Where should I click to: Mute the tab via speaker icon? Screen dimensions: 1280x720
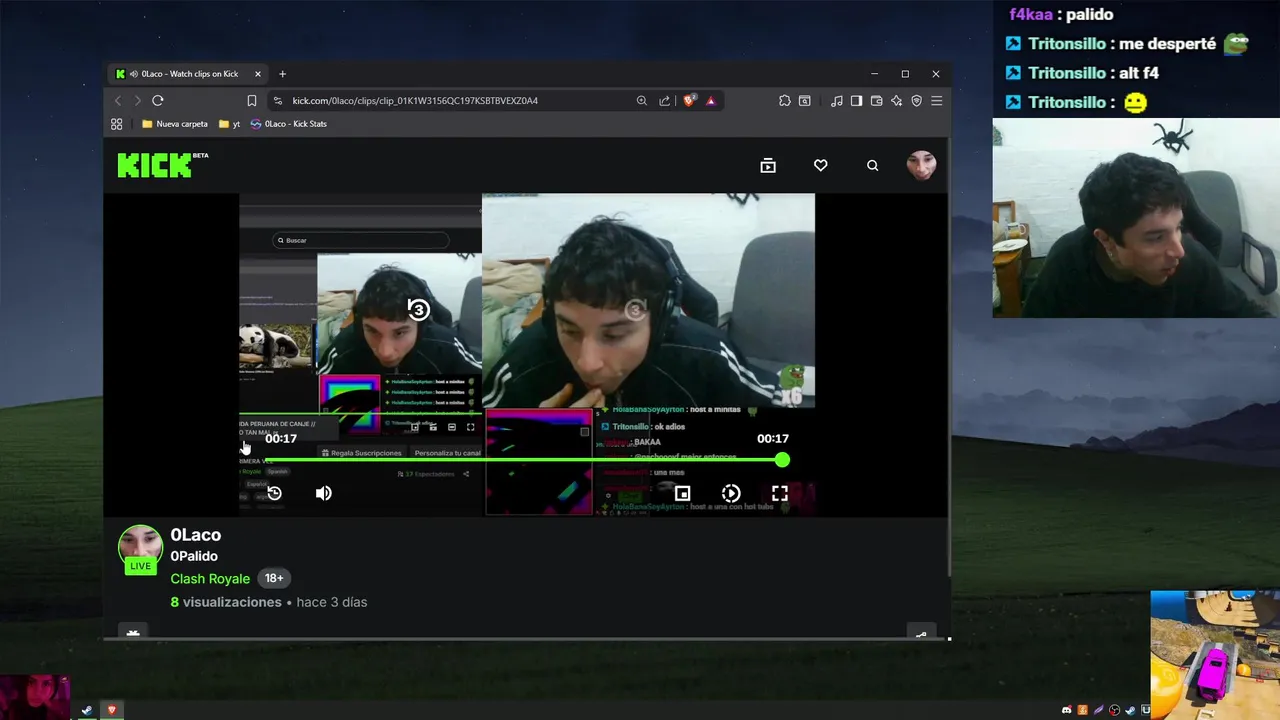(134, 74)
